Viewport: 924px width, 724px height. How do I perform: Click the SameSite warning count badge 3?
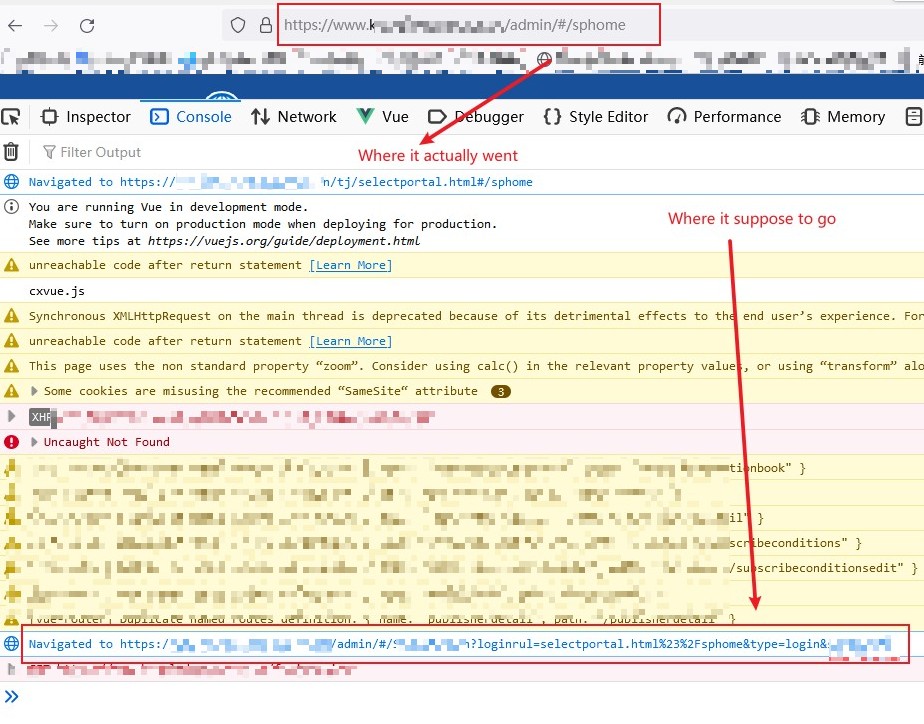pyautogui.click(x=500, y=391)
